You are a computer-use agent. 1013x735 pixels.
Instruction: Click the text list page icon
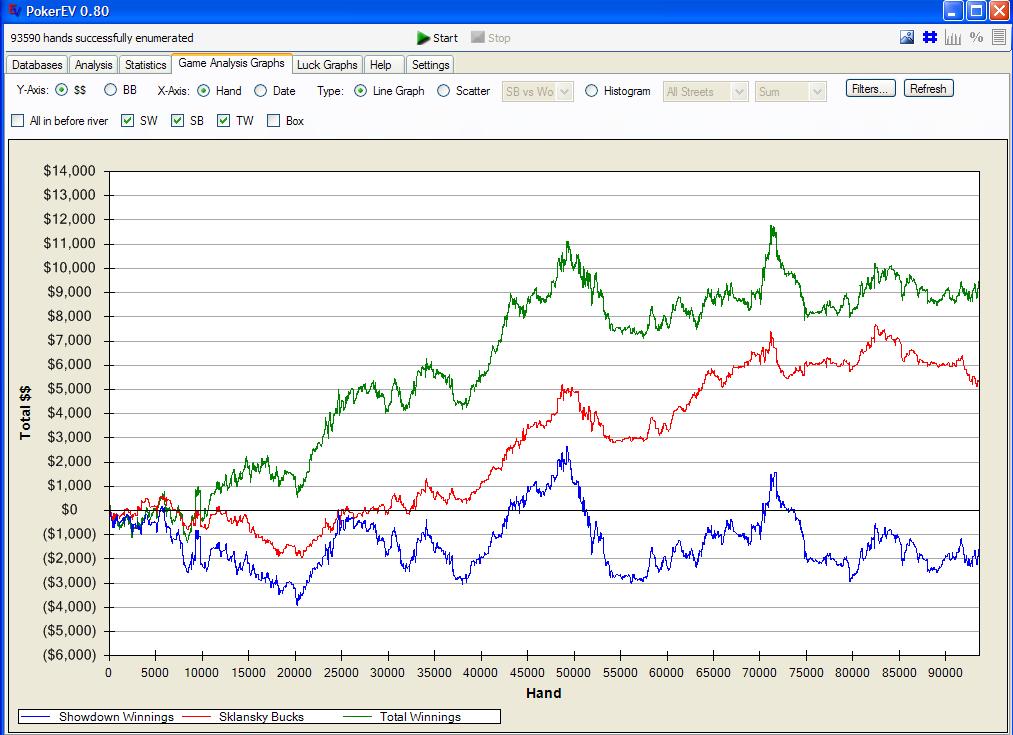(x=998, y=38)
